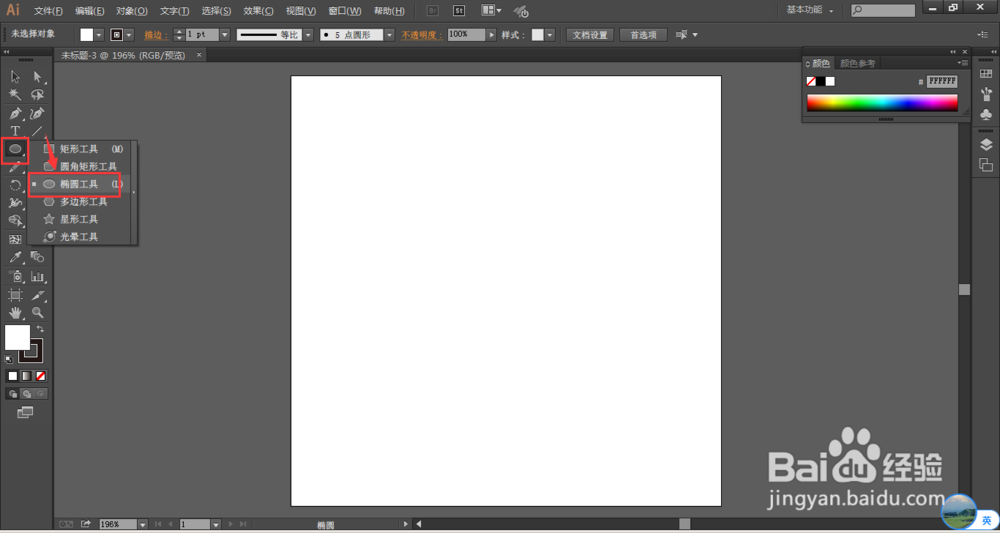Screen dimensions: 1000x533
Task: Click the GPU performance rocket icon
Action: pyautogui.click(x=521, y=11)
